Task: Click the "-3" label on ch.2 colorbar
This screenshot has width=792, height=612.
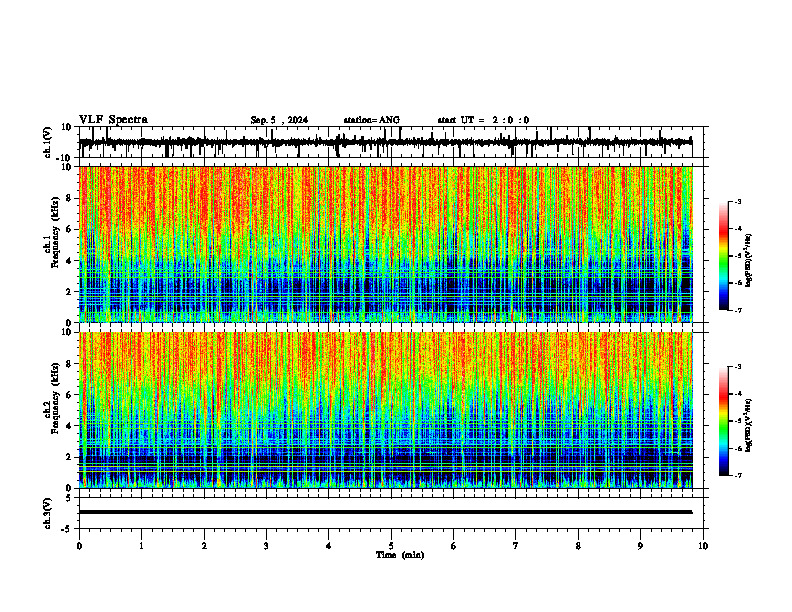Action: click(x=737, y=367)
